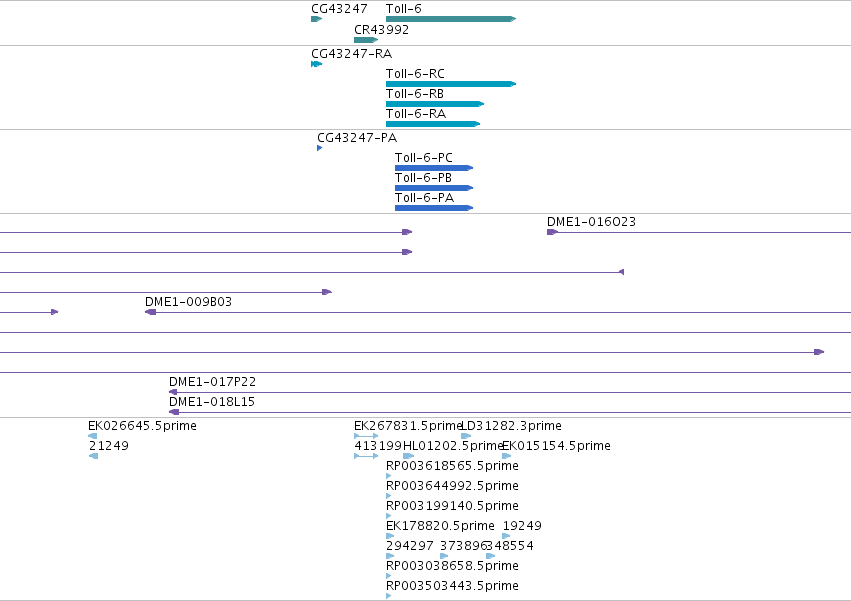Open the DME1-018L15 clone label
851x601 pixels.
(212, 402)
